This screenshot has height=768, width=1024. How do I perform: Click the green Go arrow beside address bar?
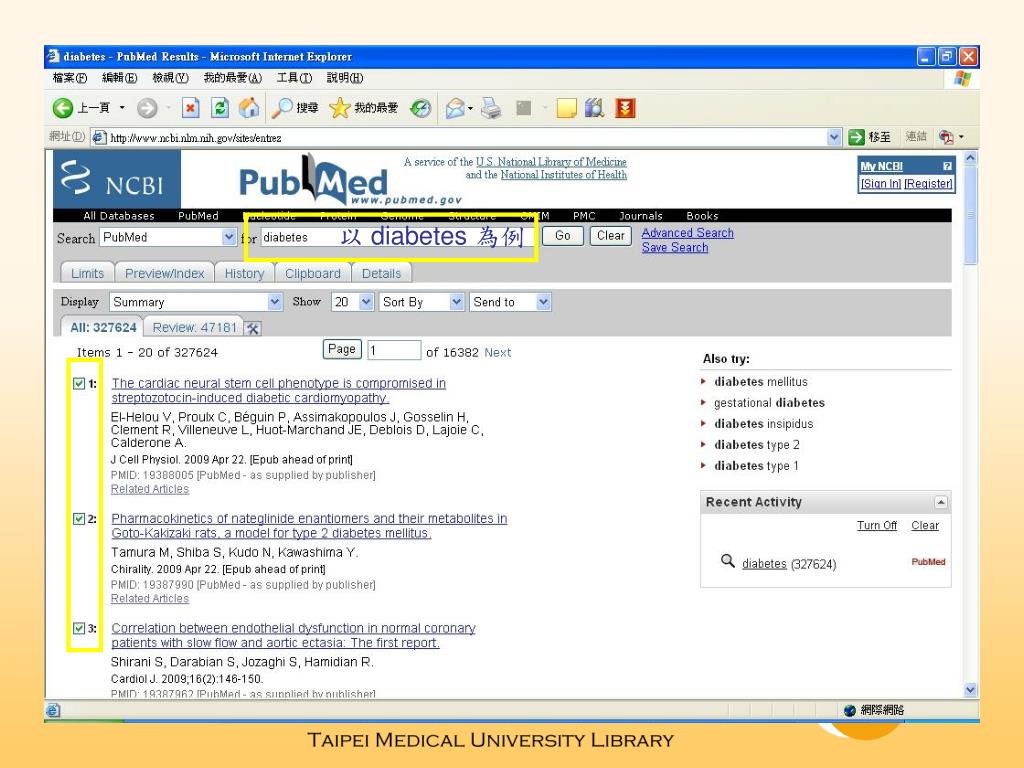856,137
